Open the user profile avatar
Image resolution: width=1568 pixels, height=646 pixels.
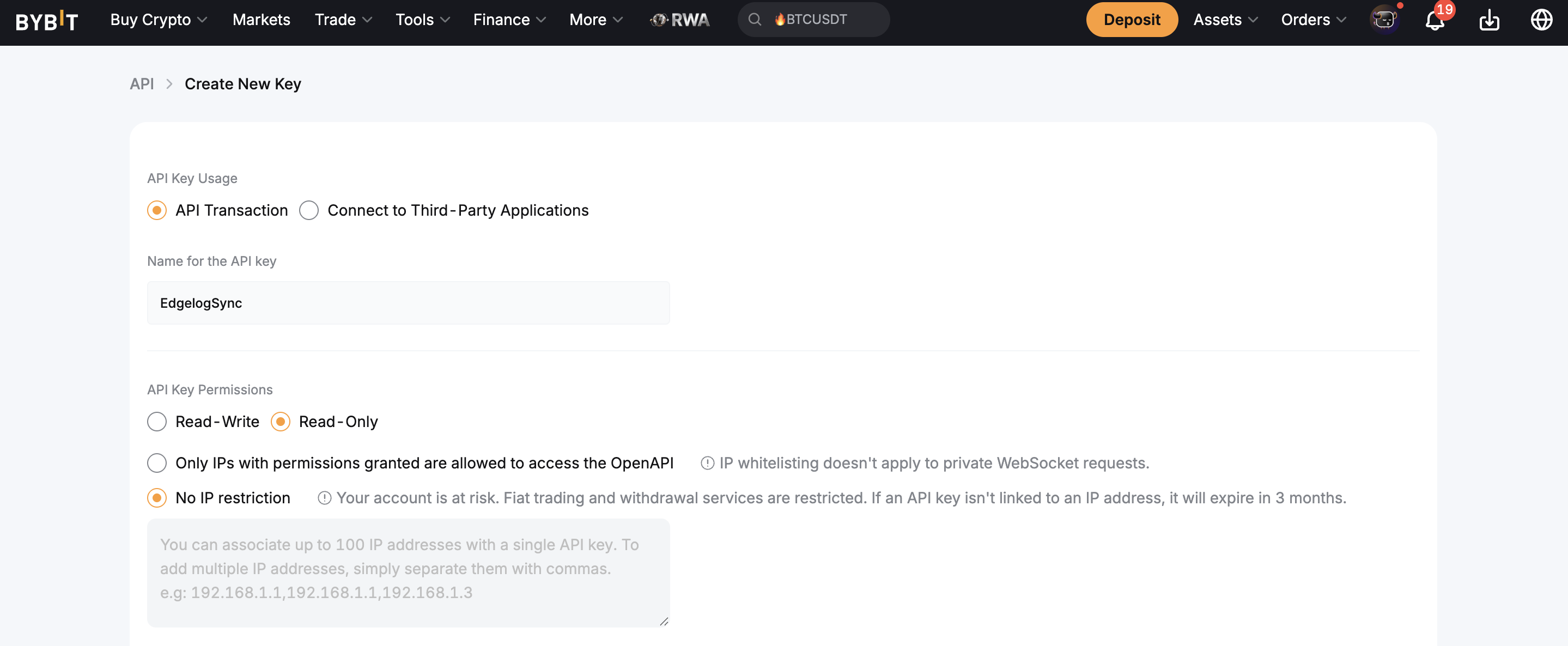[1384, 20]
